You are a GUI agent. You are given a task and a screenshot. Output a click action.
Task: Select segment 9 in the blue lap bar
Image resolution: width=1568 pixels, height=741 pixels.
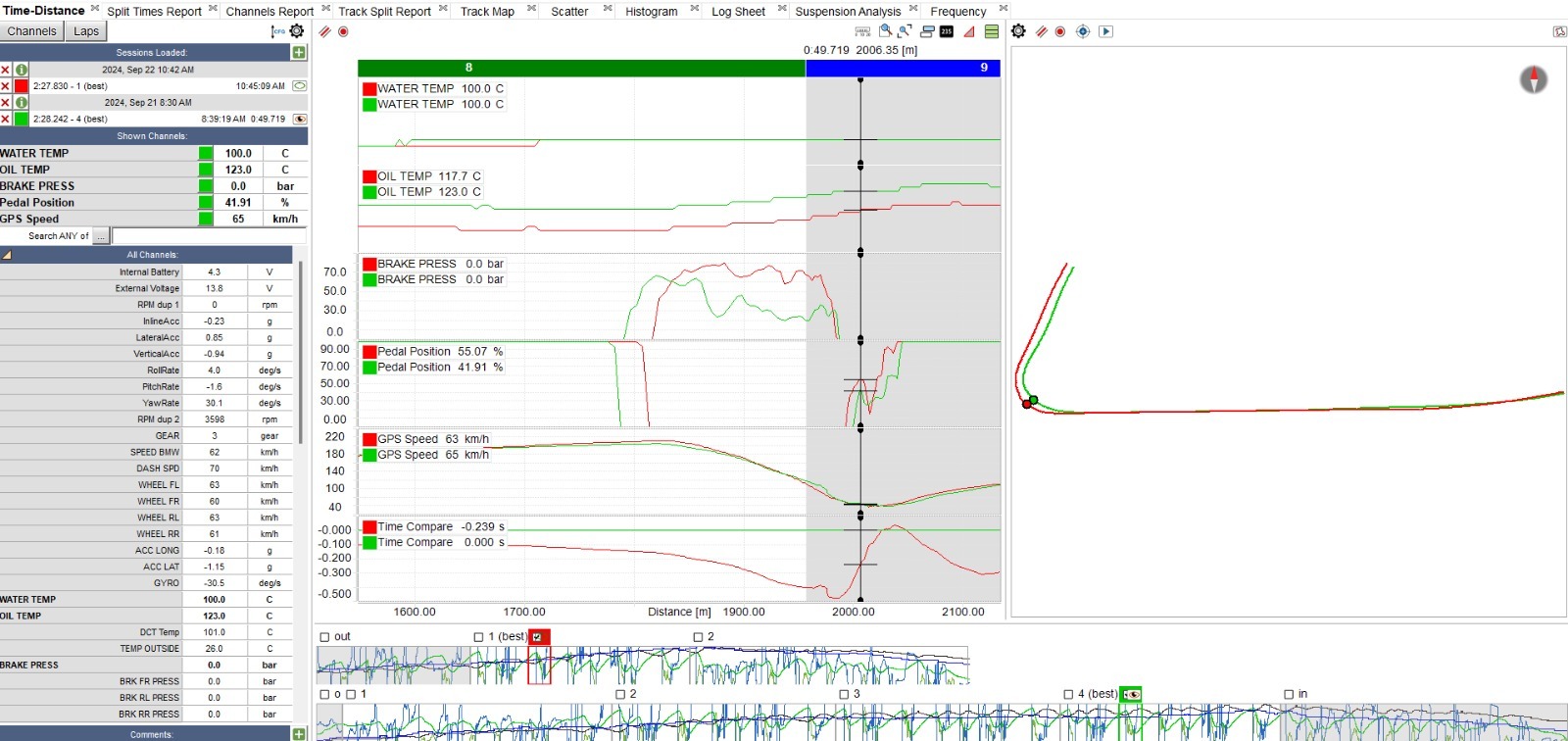[x=903, y=68]
